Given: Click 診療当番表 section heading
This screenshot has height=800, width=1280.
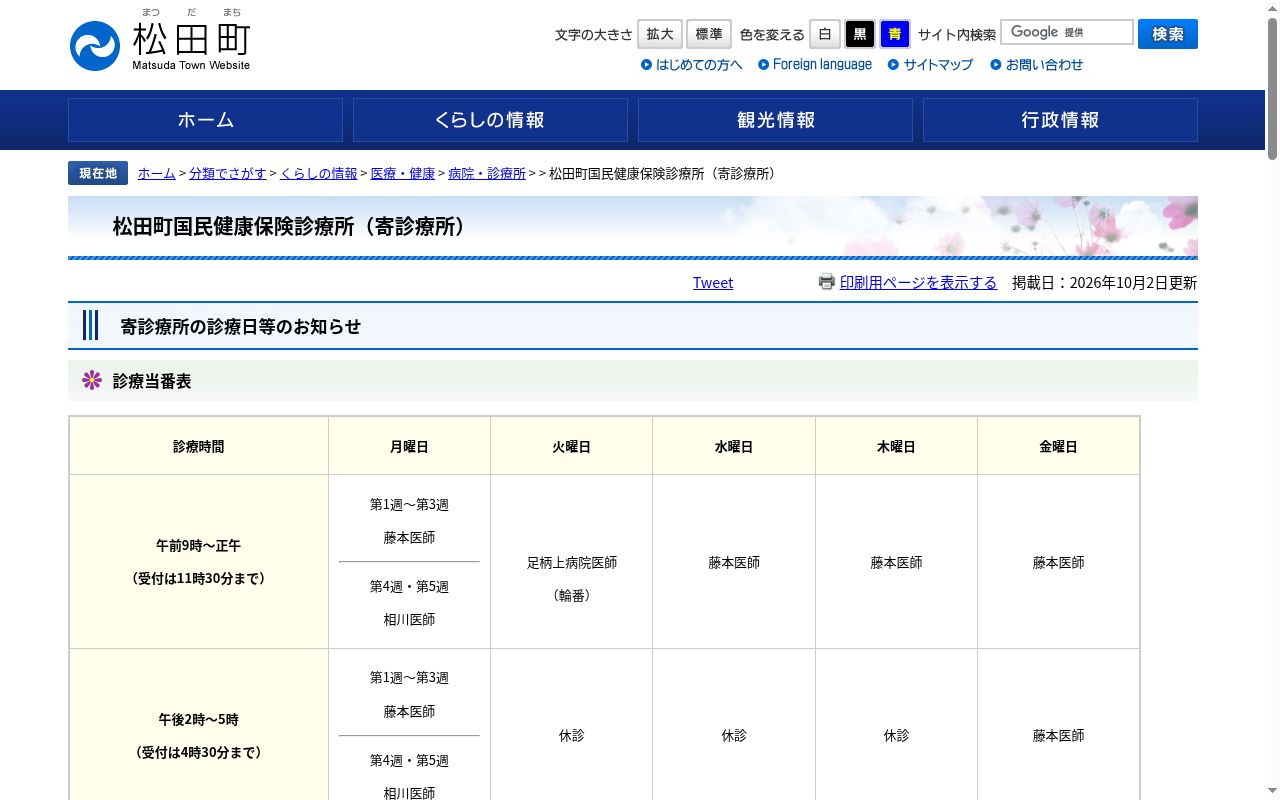Looking at the screenshot, I should click(152, 381).
